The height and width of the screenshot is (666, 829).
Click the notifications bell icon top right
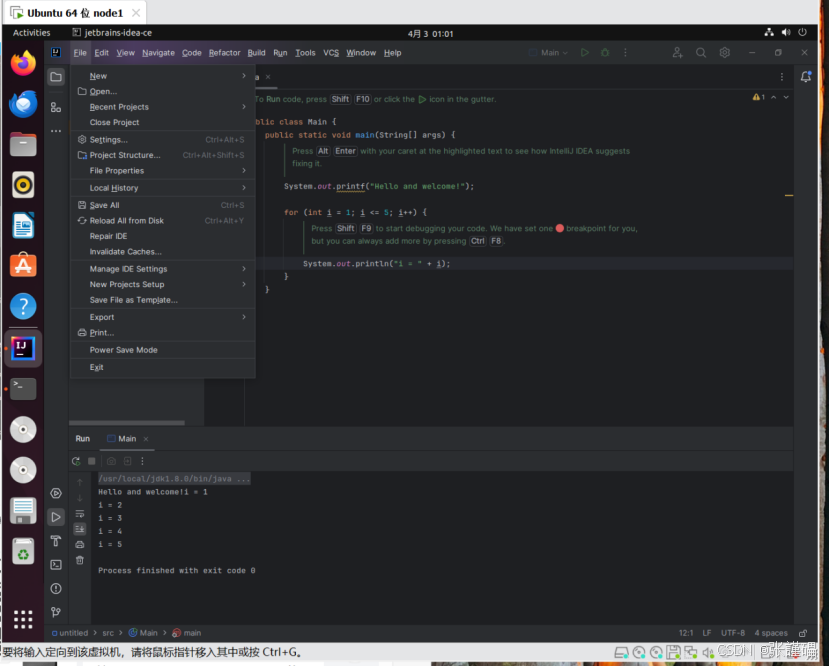807,76
